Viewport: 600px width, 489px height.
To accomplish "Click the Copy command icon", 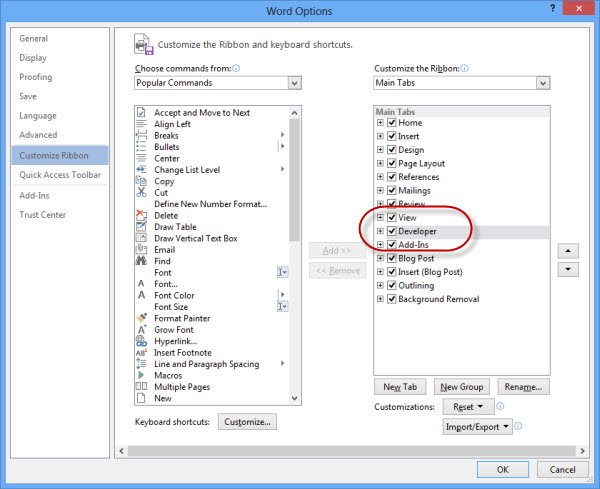I will pyautogui.click(x=141, y=181).
